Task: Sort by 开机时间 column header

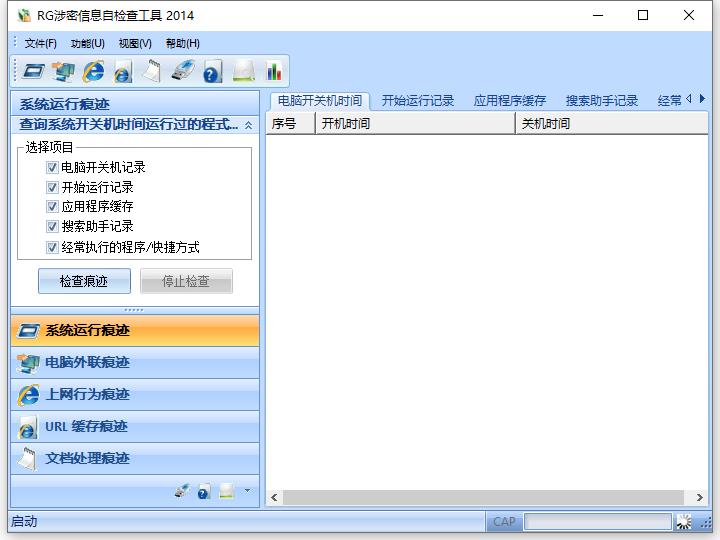Action: 415,124
